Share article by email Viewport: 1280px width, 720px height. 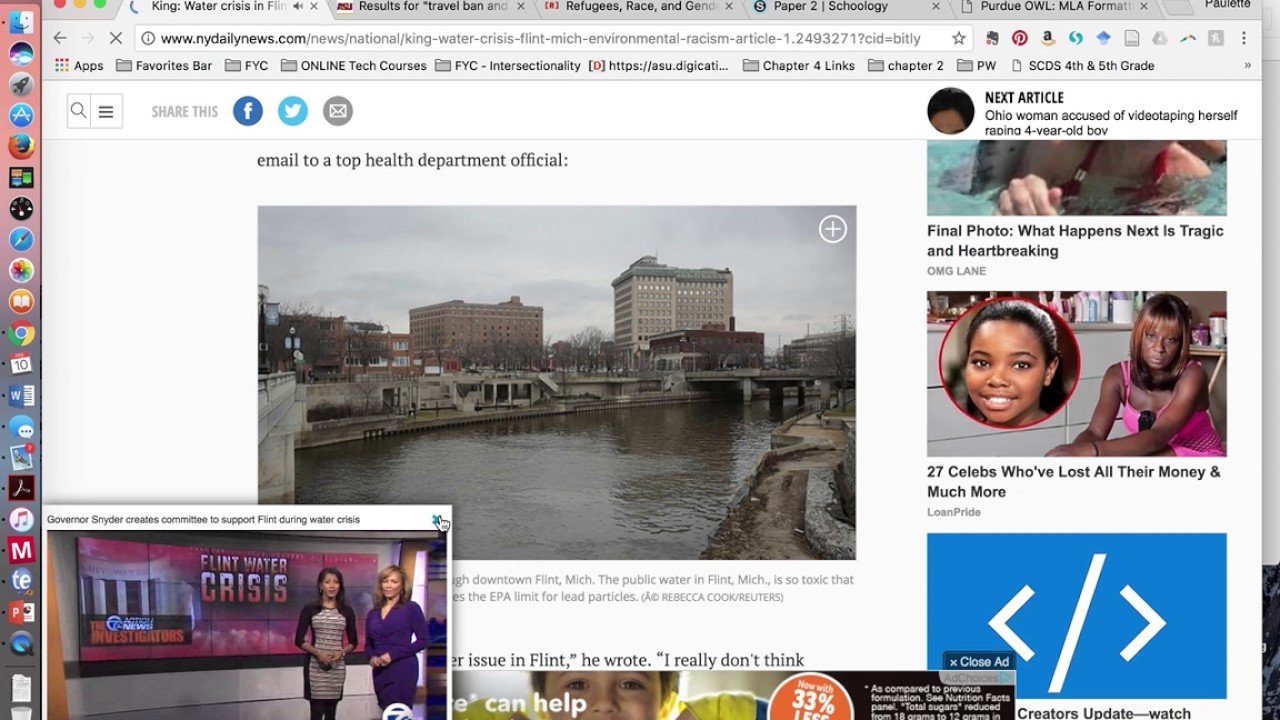338,111
